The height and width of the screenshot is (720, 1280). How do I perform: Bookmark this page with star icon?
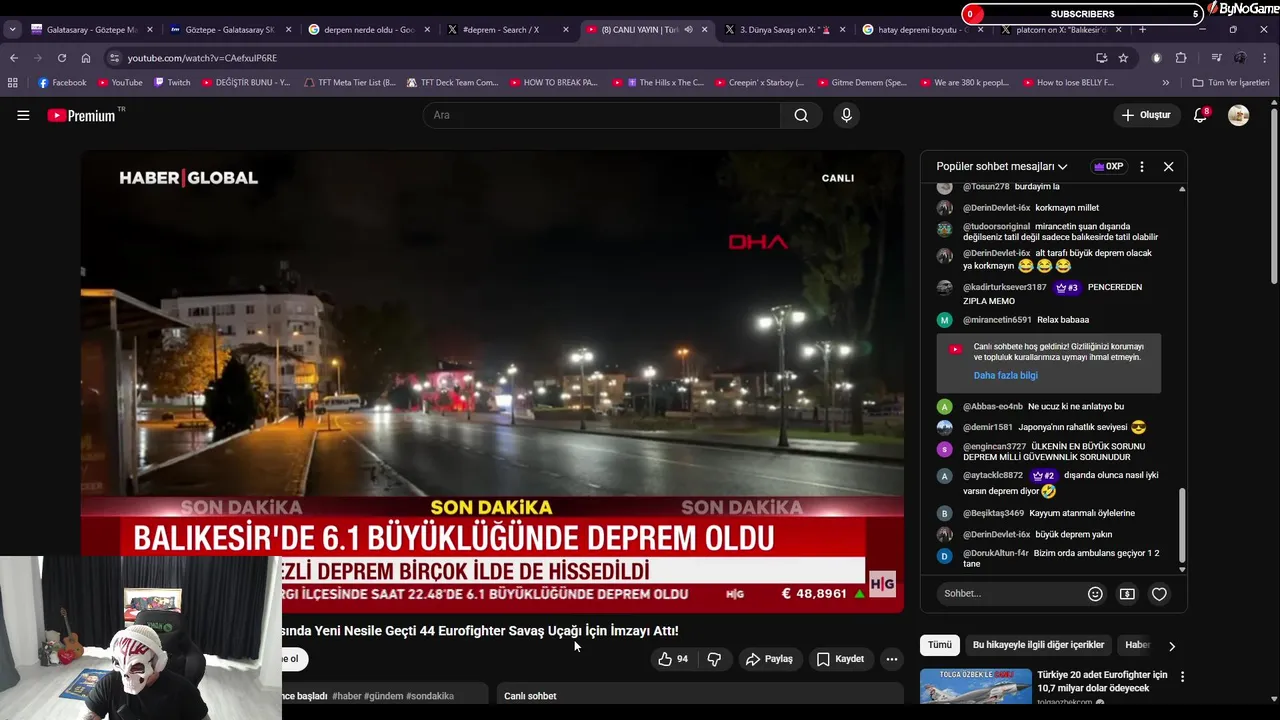(x=1123, y=58)
